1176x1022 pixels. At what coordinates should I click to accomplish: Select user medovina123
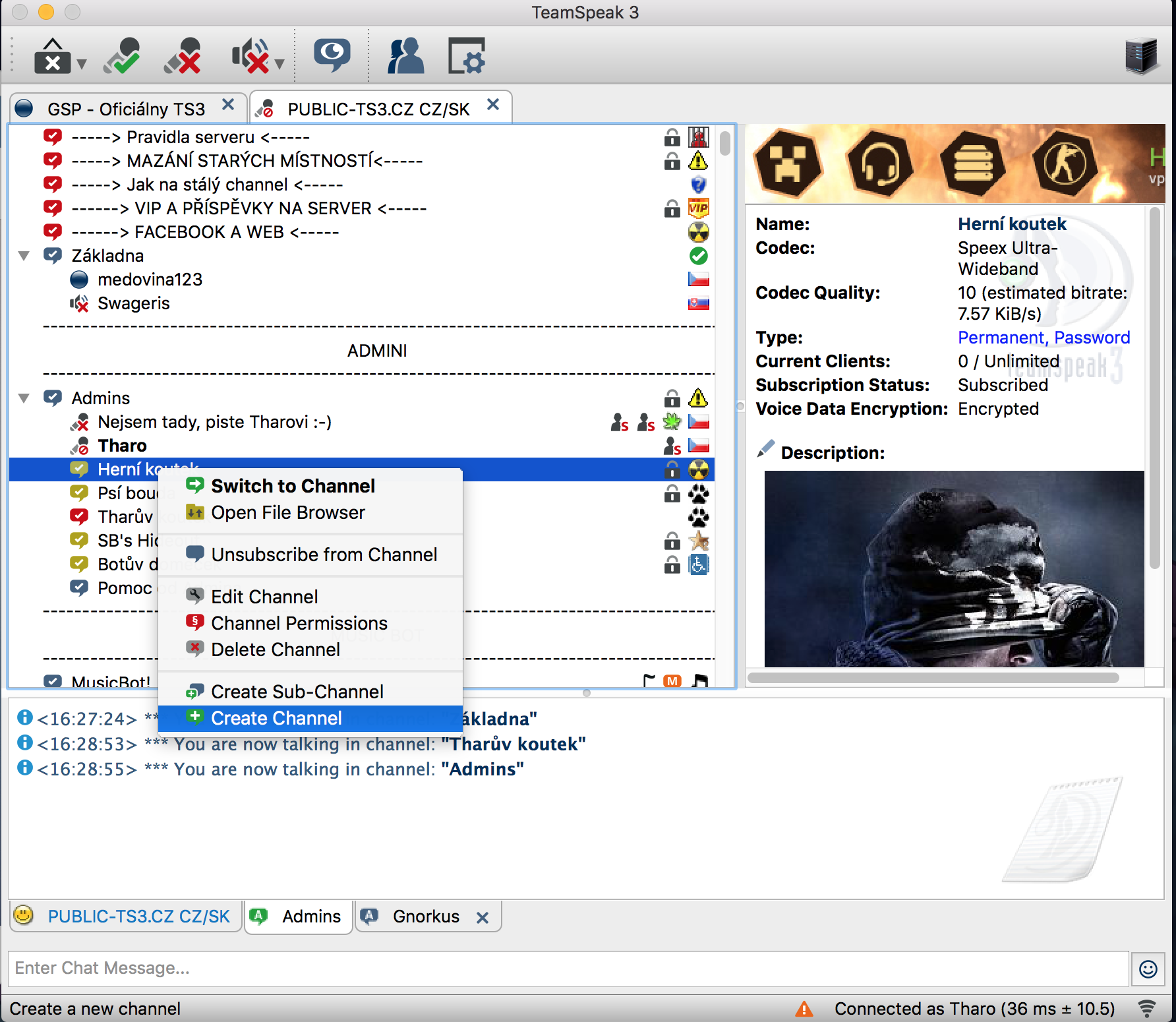(150, 280)
